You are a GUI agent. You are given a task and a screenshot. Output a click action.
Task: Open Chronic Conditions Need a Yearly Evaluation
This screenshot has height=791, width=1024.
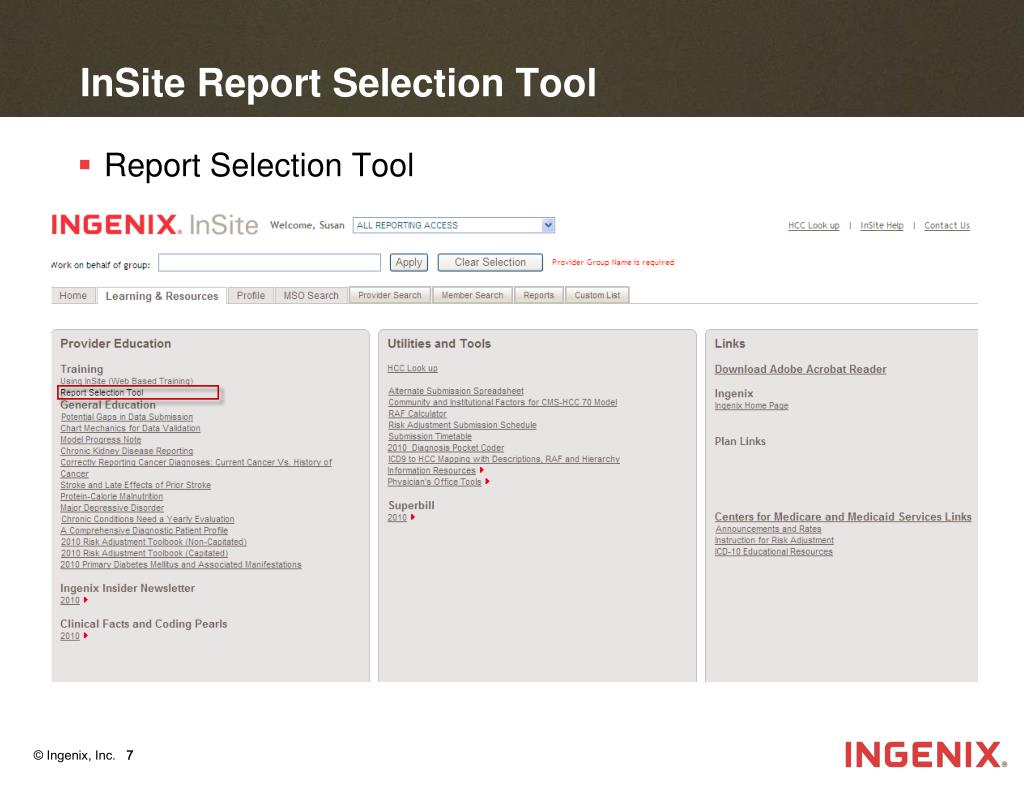tap(148, 519)
